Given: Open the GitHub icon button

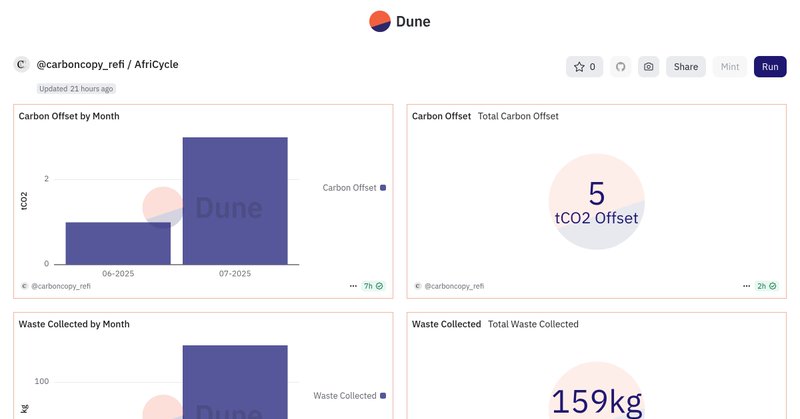Looking at the screenshot, I should (x=620, y=67).
